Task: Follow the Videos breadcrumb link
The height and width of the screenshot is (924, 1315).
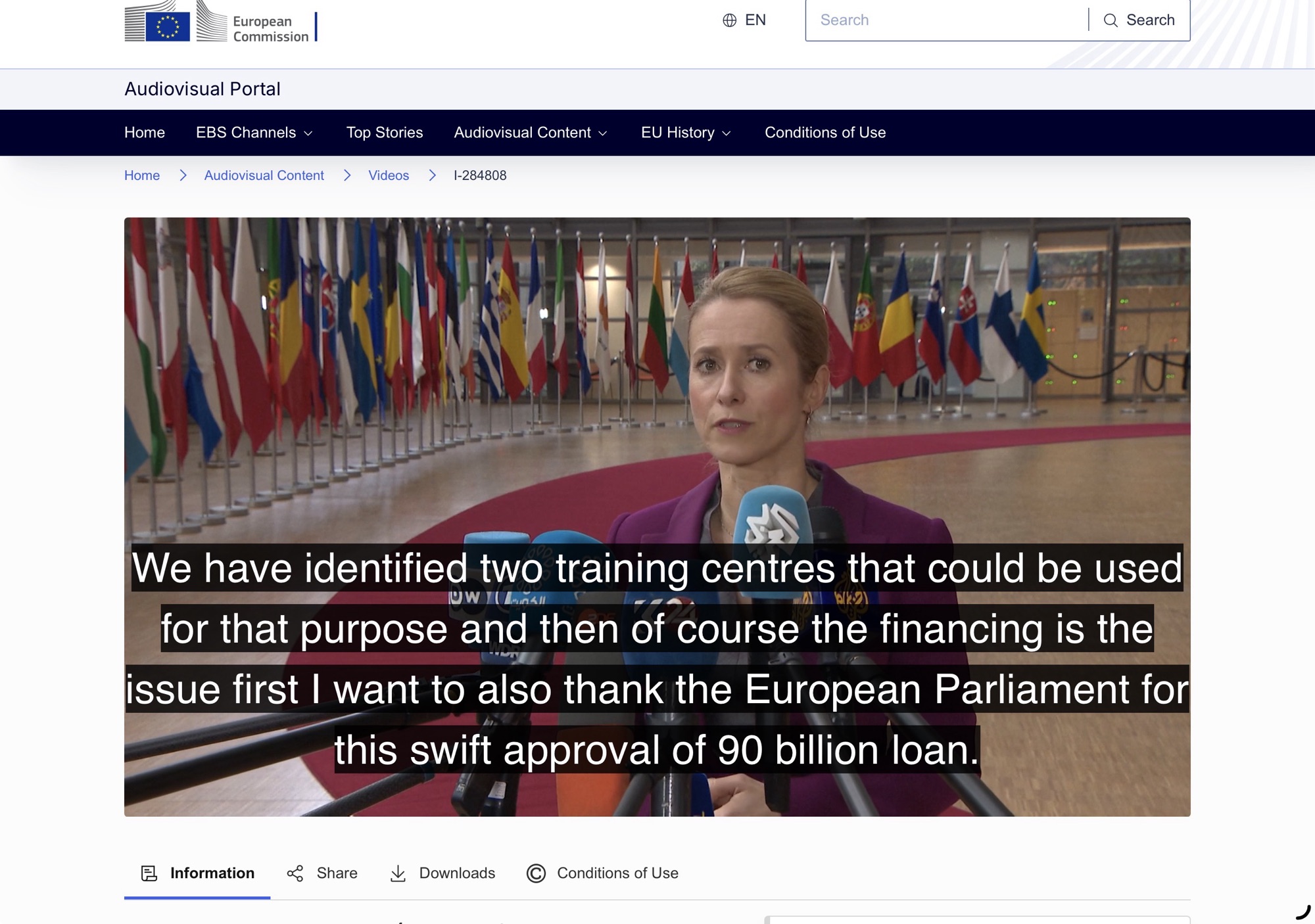Action: pos(389,175)
